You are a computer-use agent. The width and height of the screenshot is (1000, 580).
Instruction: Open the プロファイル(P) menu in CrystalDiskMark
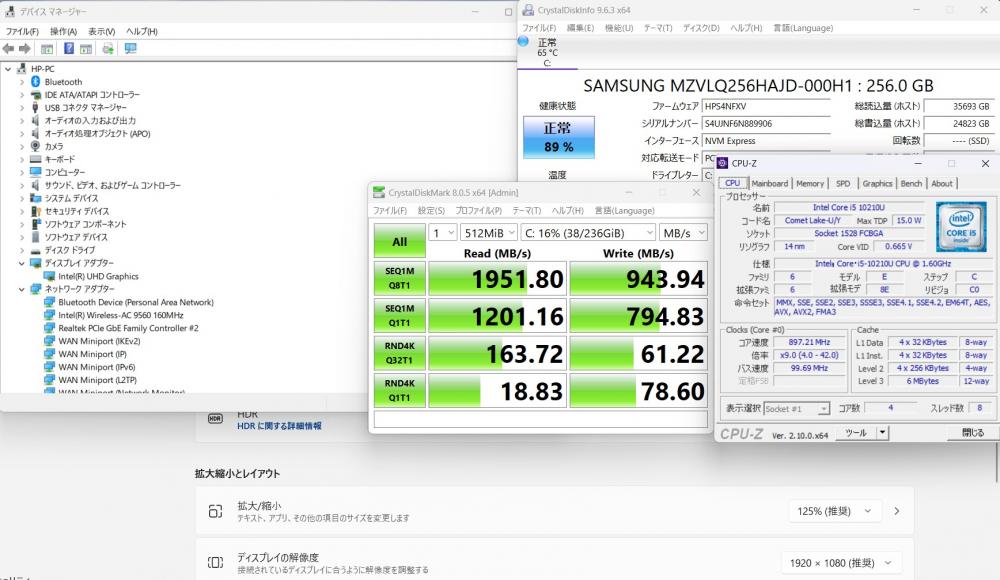click(478, 211)
